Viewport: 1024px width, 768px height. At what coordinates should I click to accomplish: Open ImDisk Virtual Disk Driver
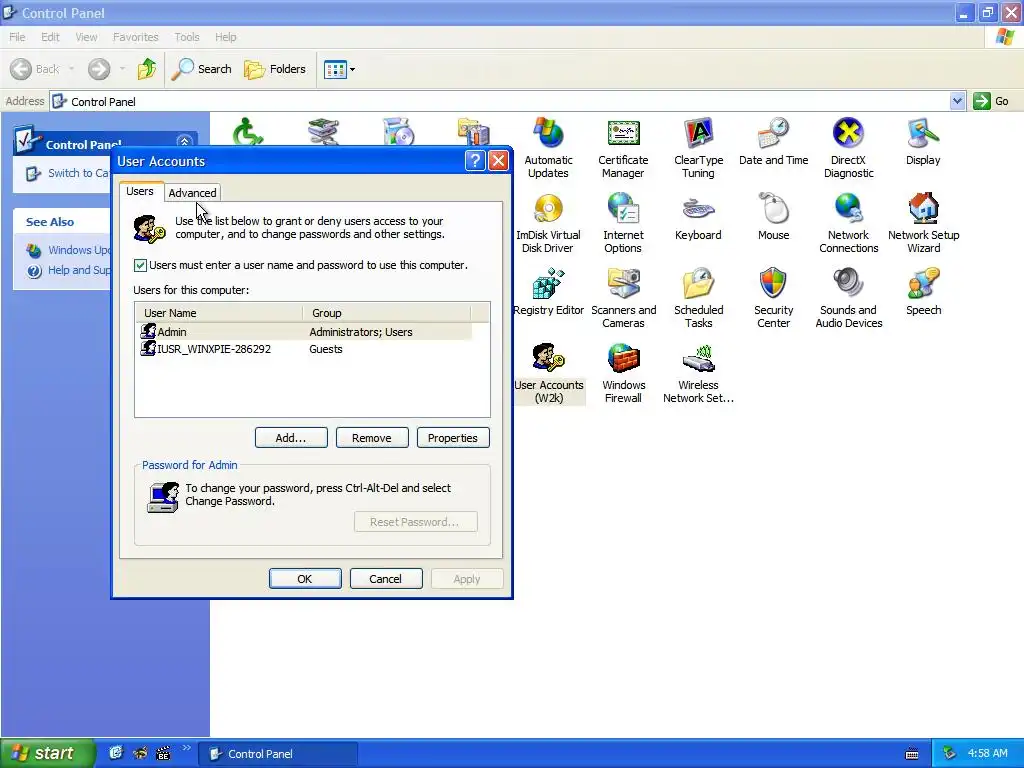click(x=548, y=223)
